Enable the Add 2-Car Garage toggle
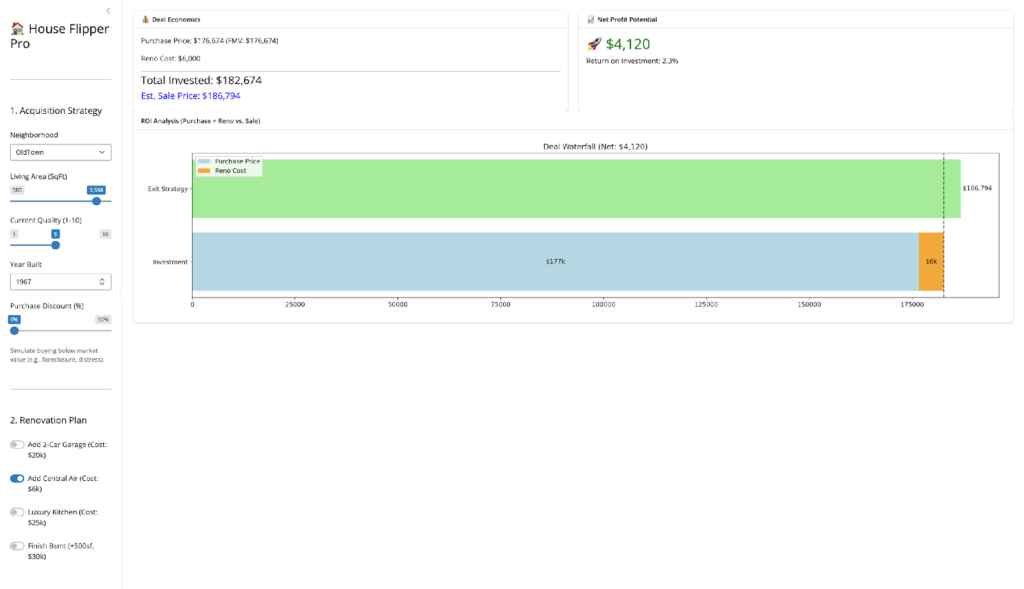1024x589 pixels. click(17, 444)
